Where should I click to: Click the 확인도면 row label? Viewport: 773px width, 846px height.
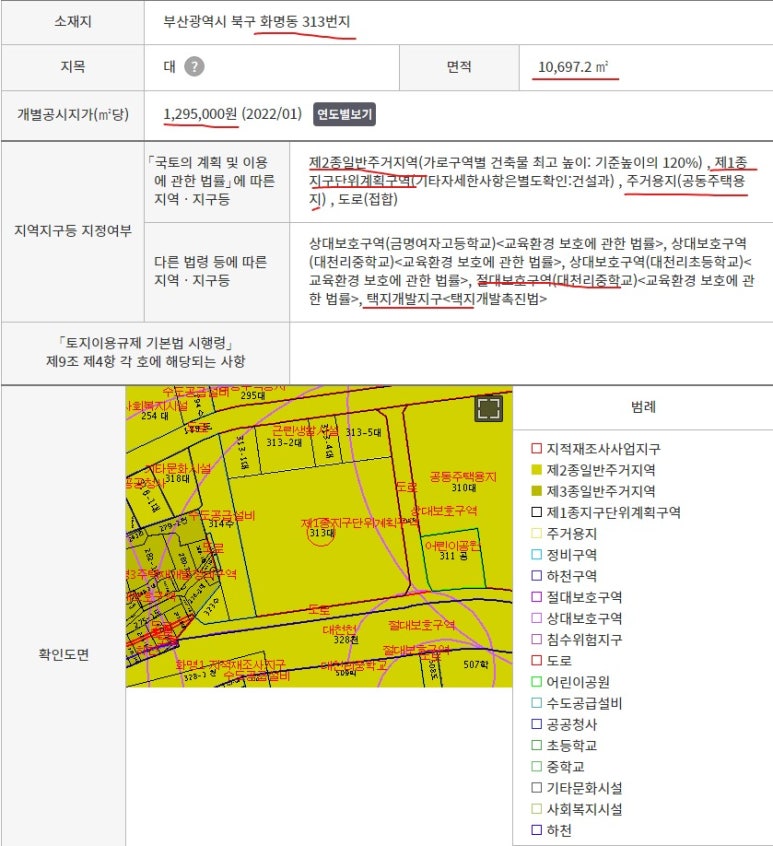point(64,654)
